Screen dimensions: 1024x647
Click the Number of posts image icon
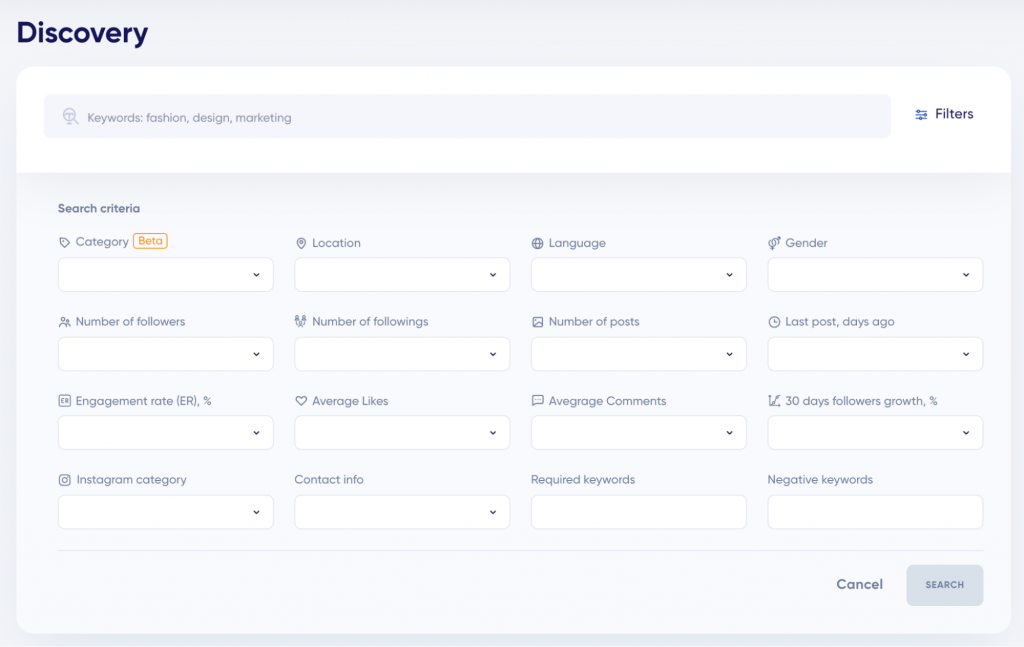point(537,322)
